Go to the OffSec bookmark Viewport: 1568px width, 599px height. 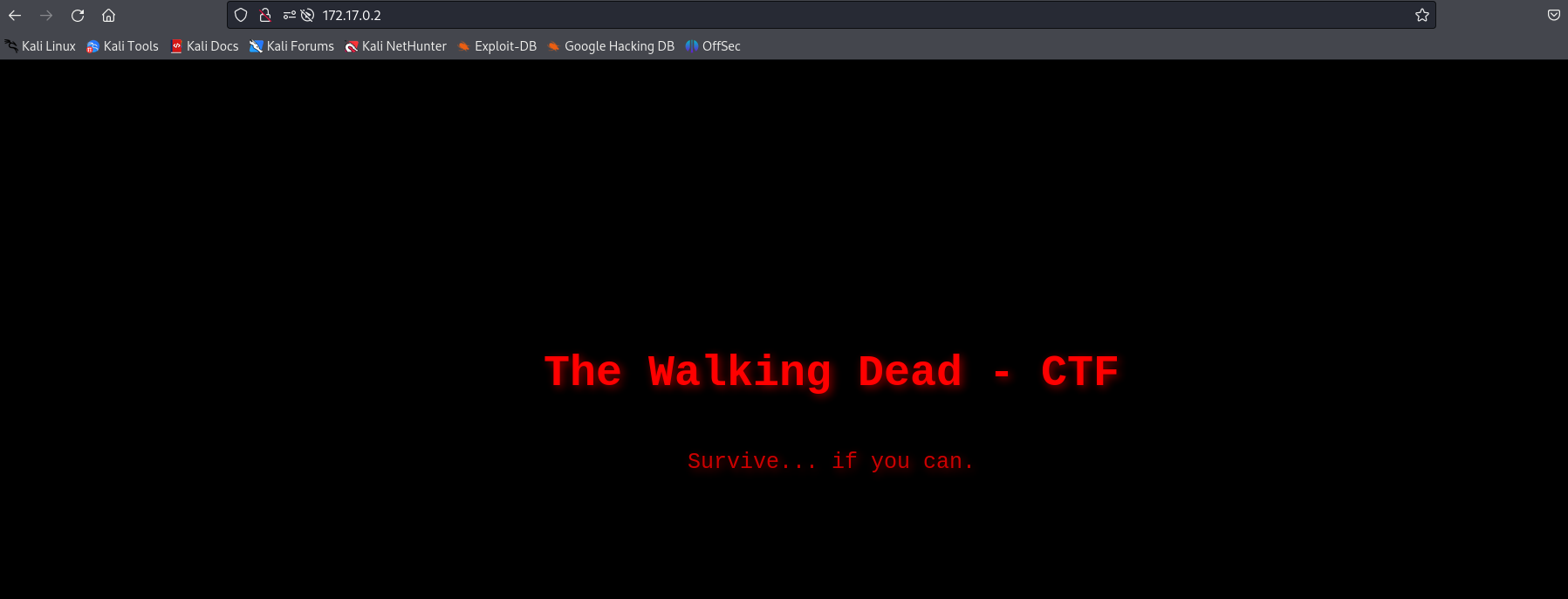point(714,46)
